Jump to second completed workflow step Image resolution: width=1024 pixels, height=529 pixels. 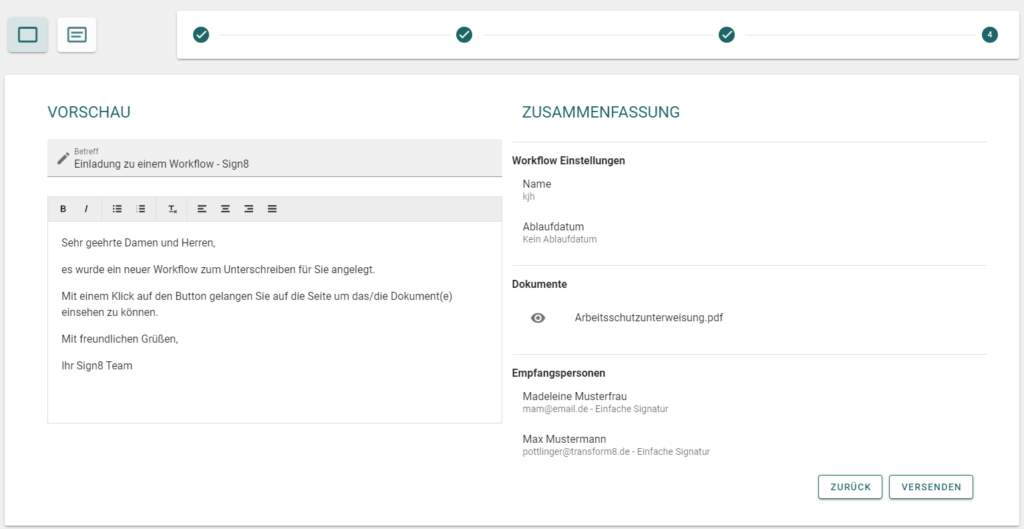pos(464,35)
